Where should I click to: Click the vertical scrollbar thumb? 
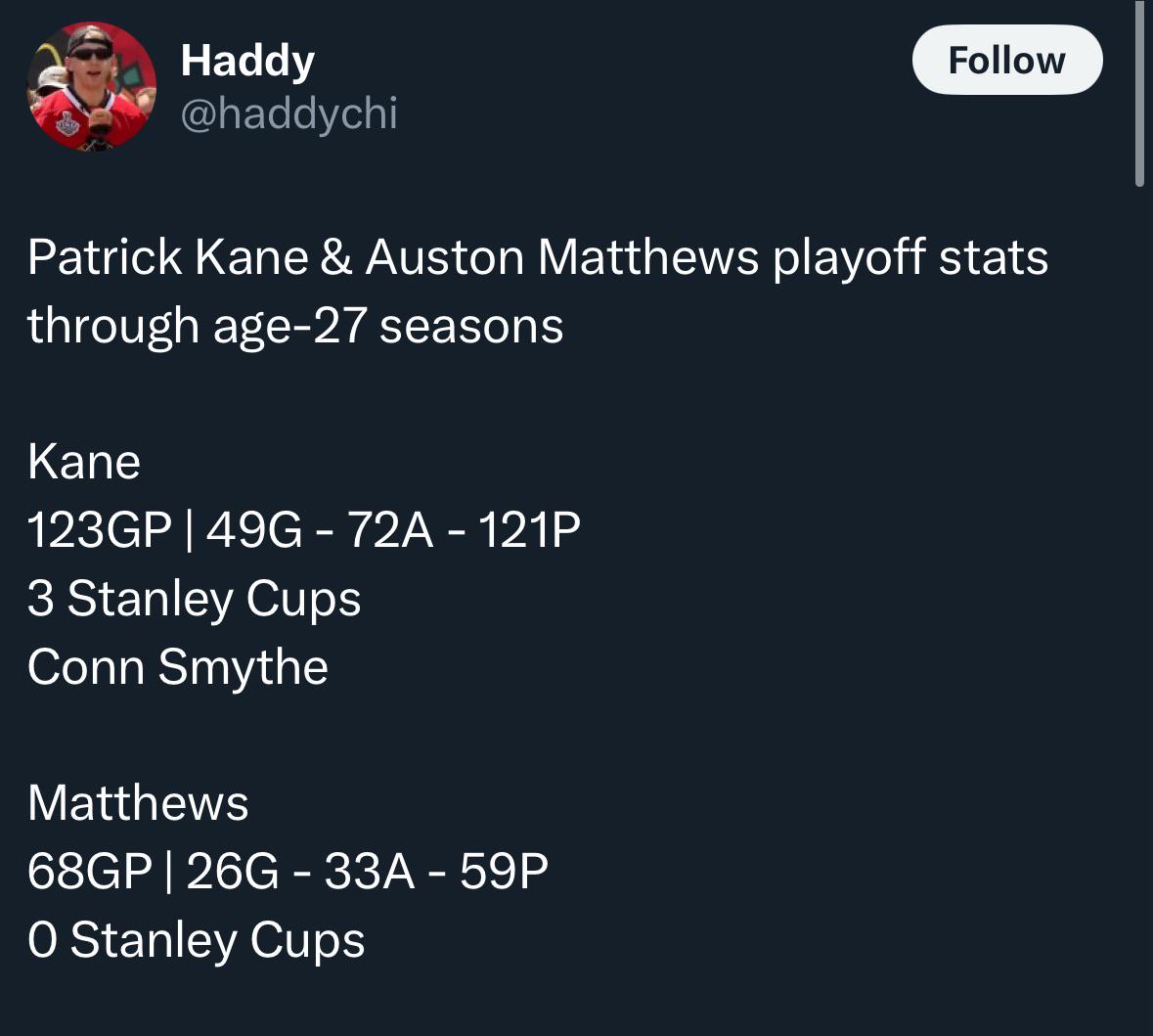click(1139, 92)
